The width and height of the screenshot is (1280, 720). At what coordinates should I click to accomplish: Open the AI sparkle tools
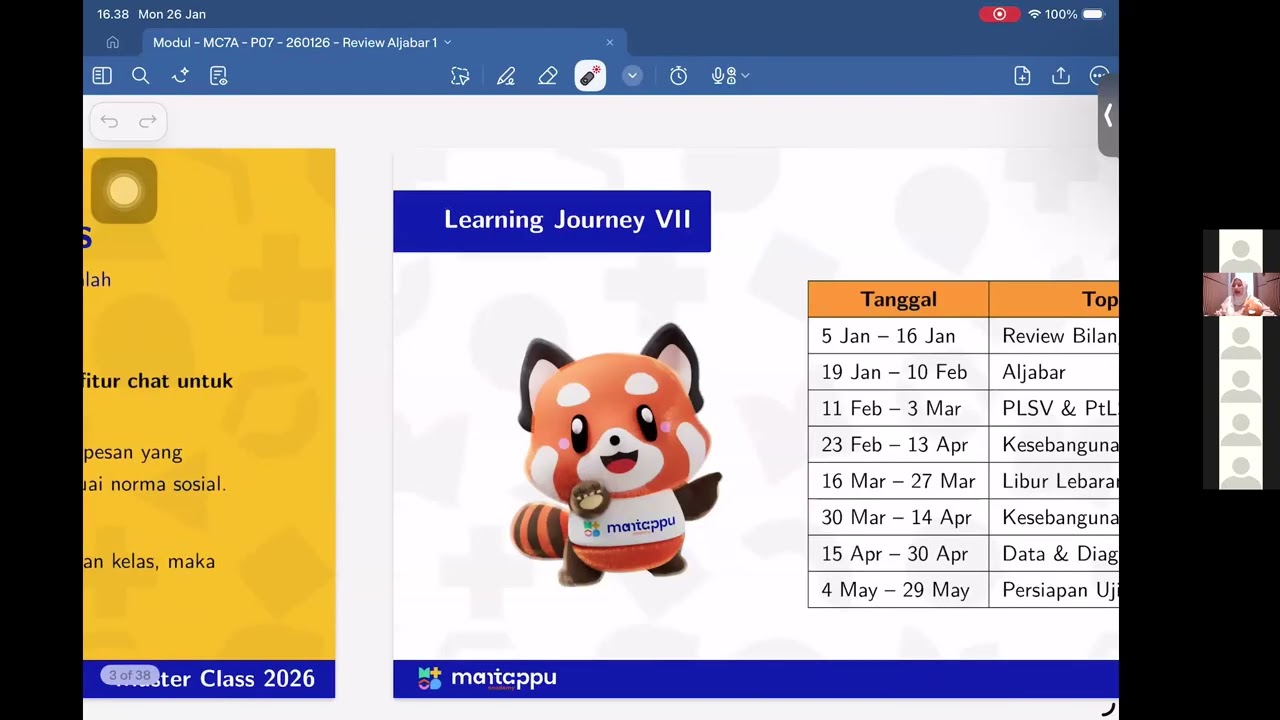(180, 76)
